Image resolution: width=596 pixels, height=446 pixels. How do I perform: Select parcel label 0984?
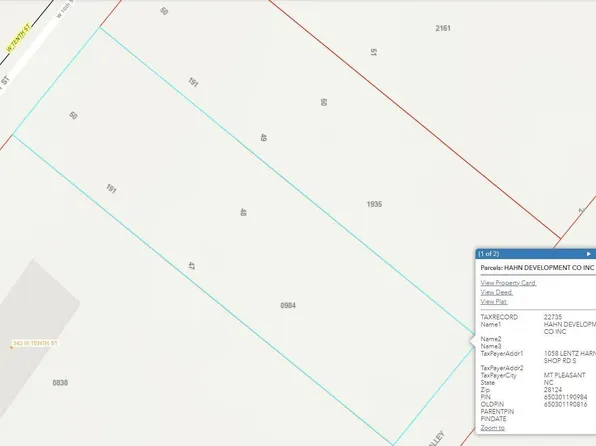click(x=288, y=305)
